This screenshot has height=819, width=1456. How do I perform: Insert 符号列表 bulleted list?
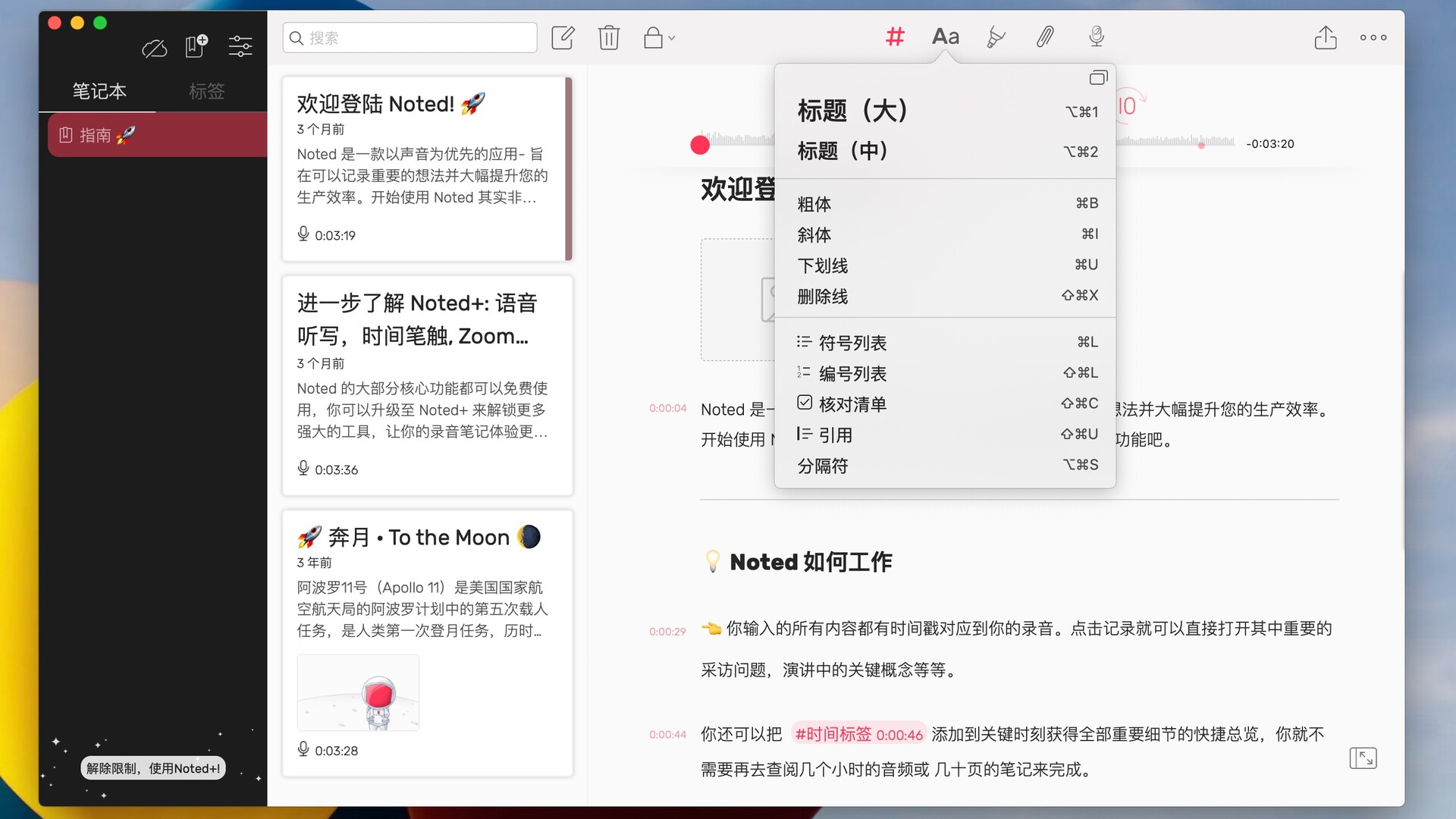coord(945,342)
